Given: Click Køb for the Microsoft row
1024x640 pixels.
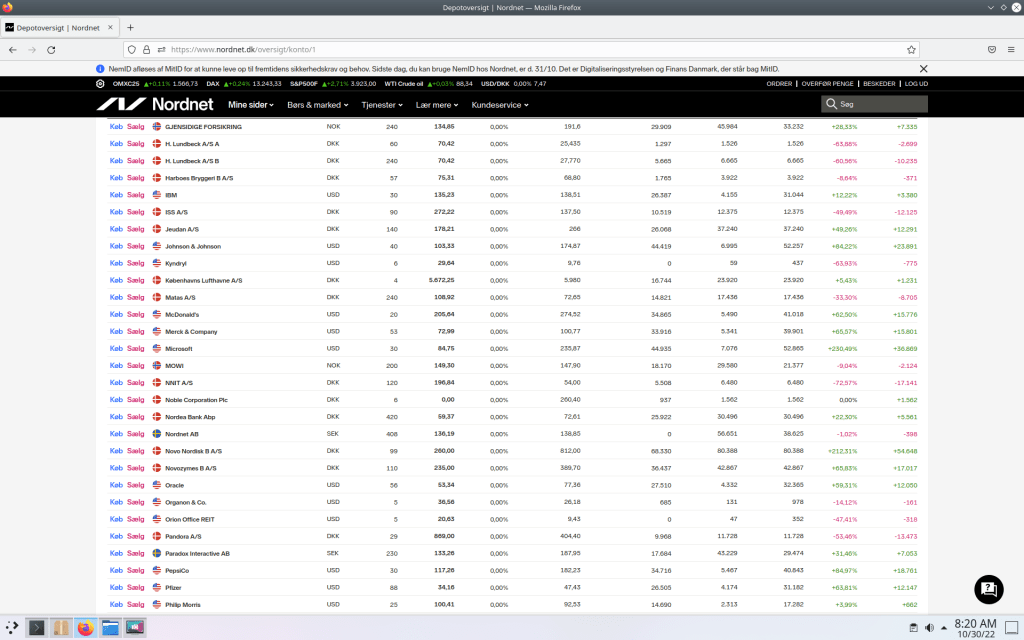Looking at the screenshot, I should (x=116, y=349).
